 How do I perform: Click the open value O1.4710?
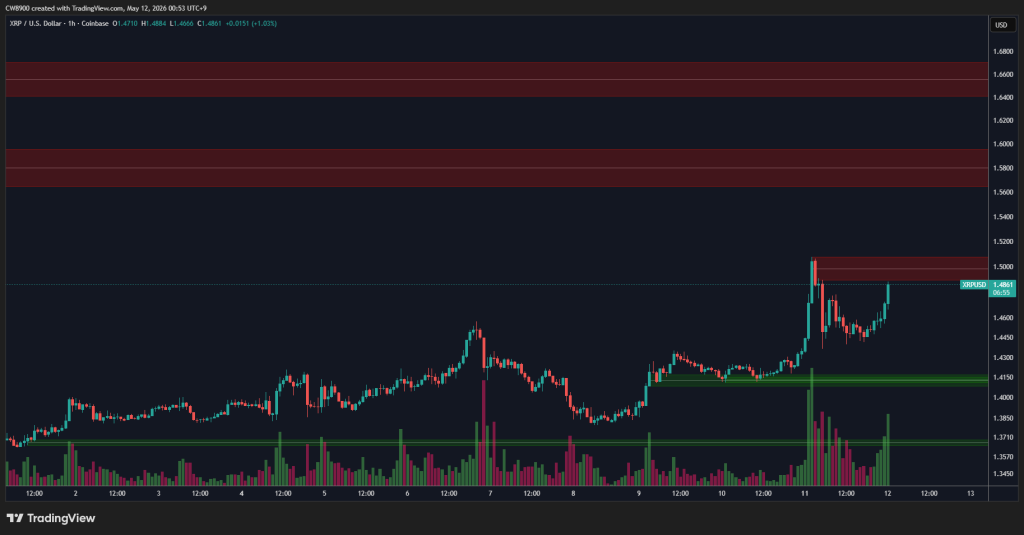coord(125,24)
